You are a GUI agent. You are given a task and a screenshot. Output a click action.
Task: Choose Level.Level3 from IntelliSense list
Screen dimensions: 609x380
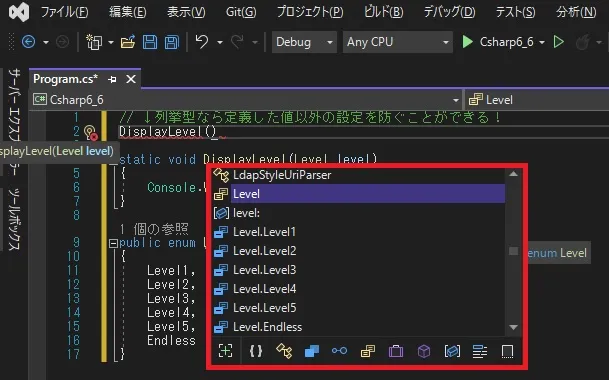(x=359, y=270)
